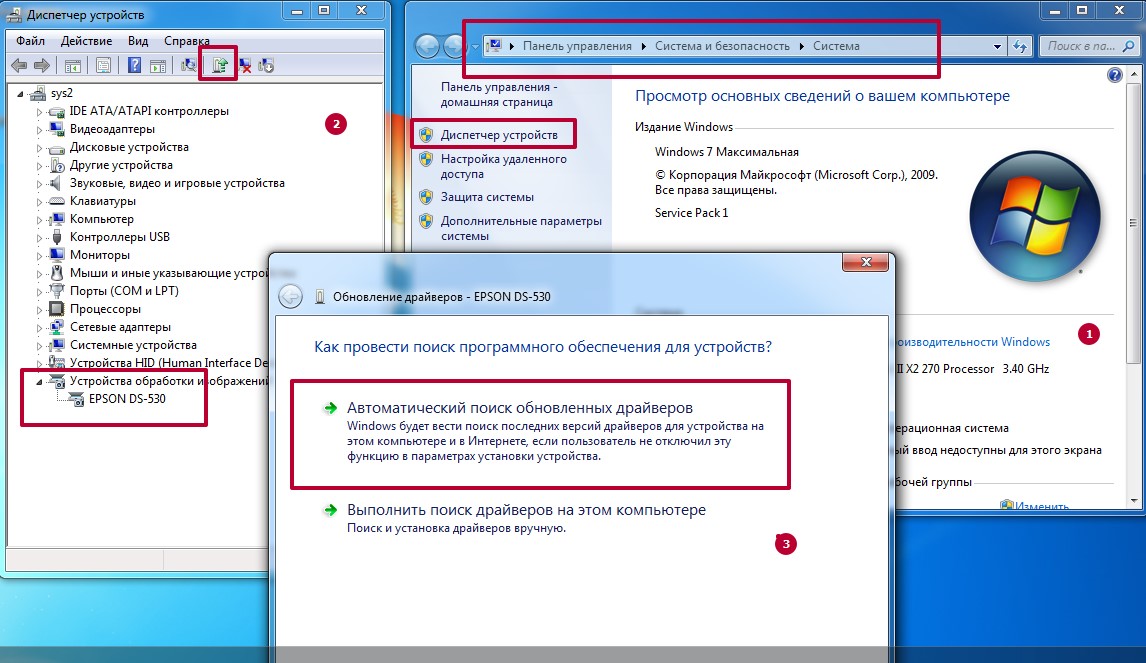Open the Справка menu

click(186, 41)
